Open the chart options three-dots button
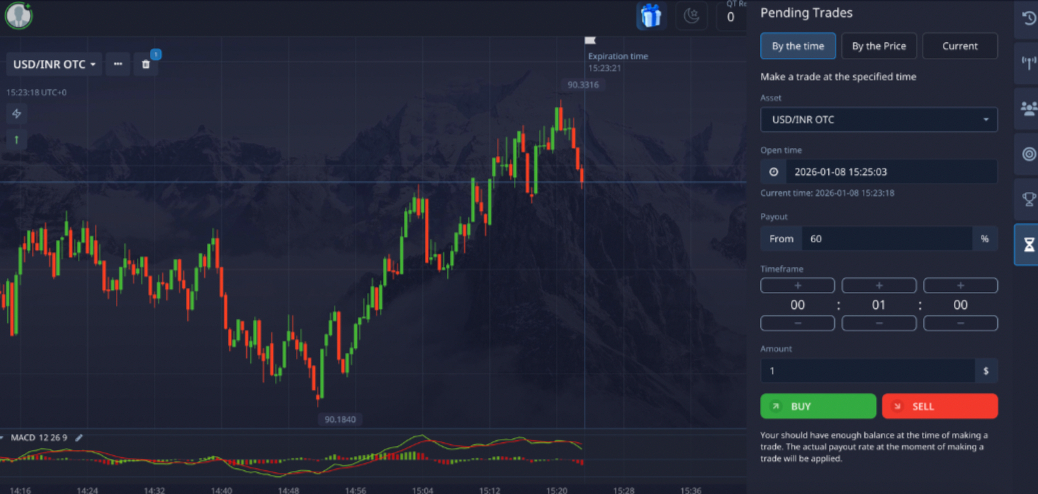 coord(118,64)
